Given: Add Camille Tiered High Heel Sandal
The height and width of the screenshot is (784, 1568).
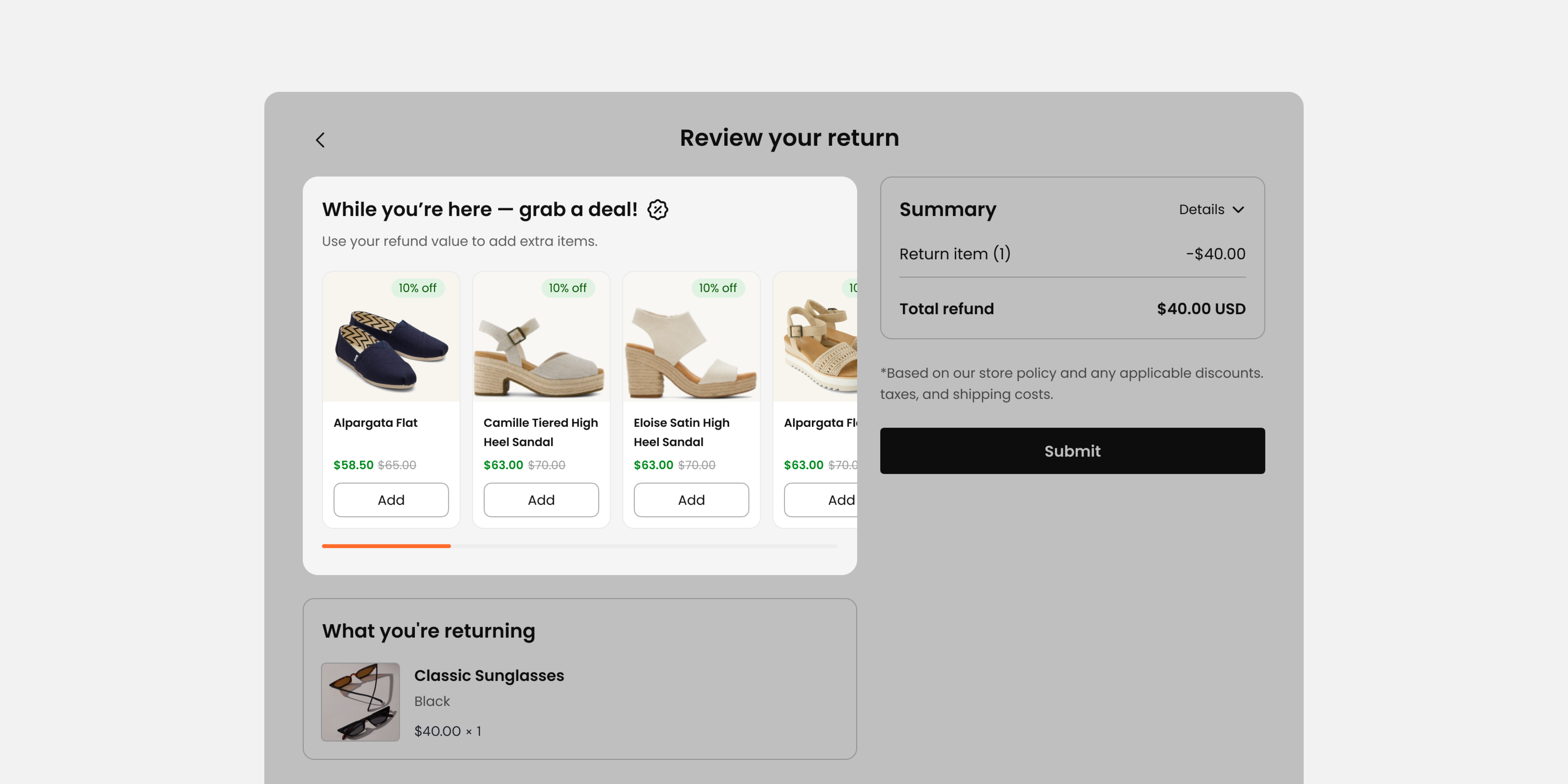Looking at the screenshot, I should point(541,500).
